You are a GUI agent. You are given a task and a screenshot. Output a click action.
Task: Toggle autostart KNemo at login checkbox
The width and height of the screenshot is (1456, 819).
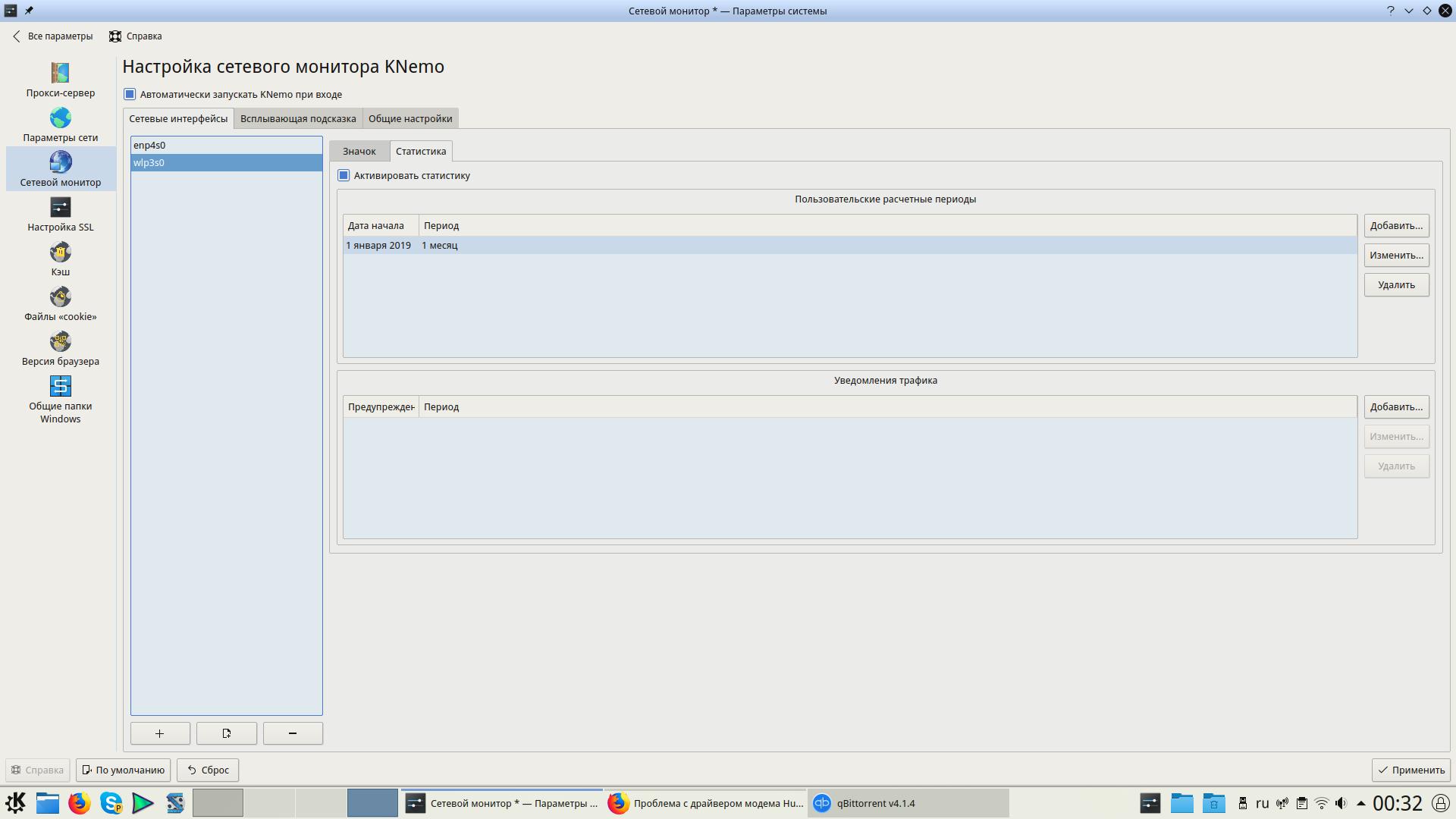(130, 94)
